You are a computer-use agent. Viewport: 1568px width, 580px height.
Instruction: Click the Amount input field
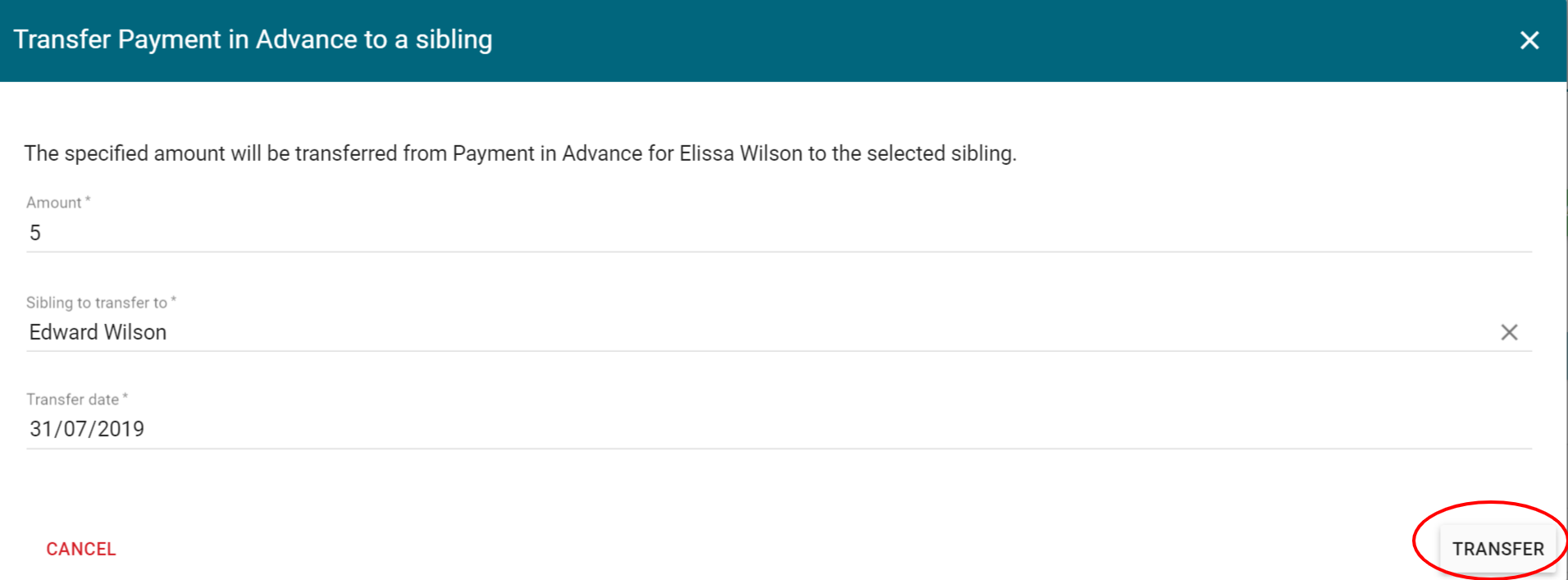point(738,233)
